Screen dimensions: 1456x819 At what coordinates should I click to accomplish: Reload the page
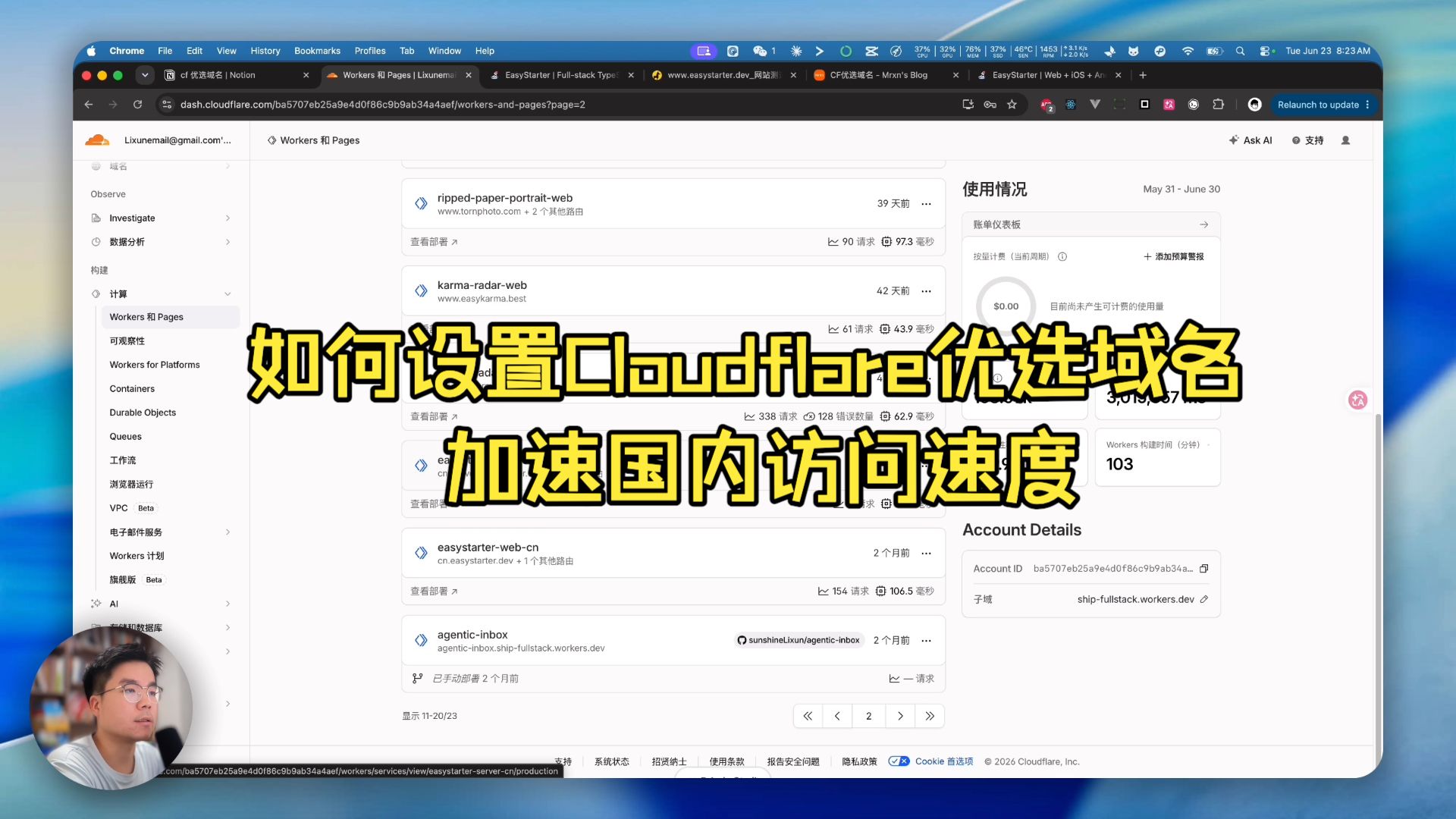click(x=137, y=105)
